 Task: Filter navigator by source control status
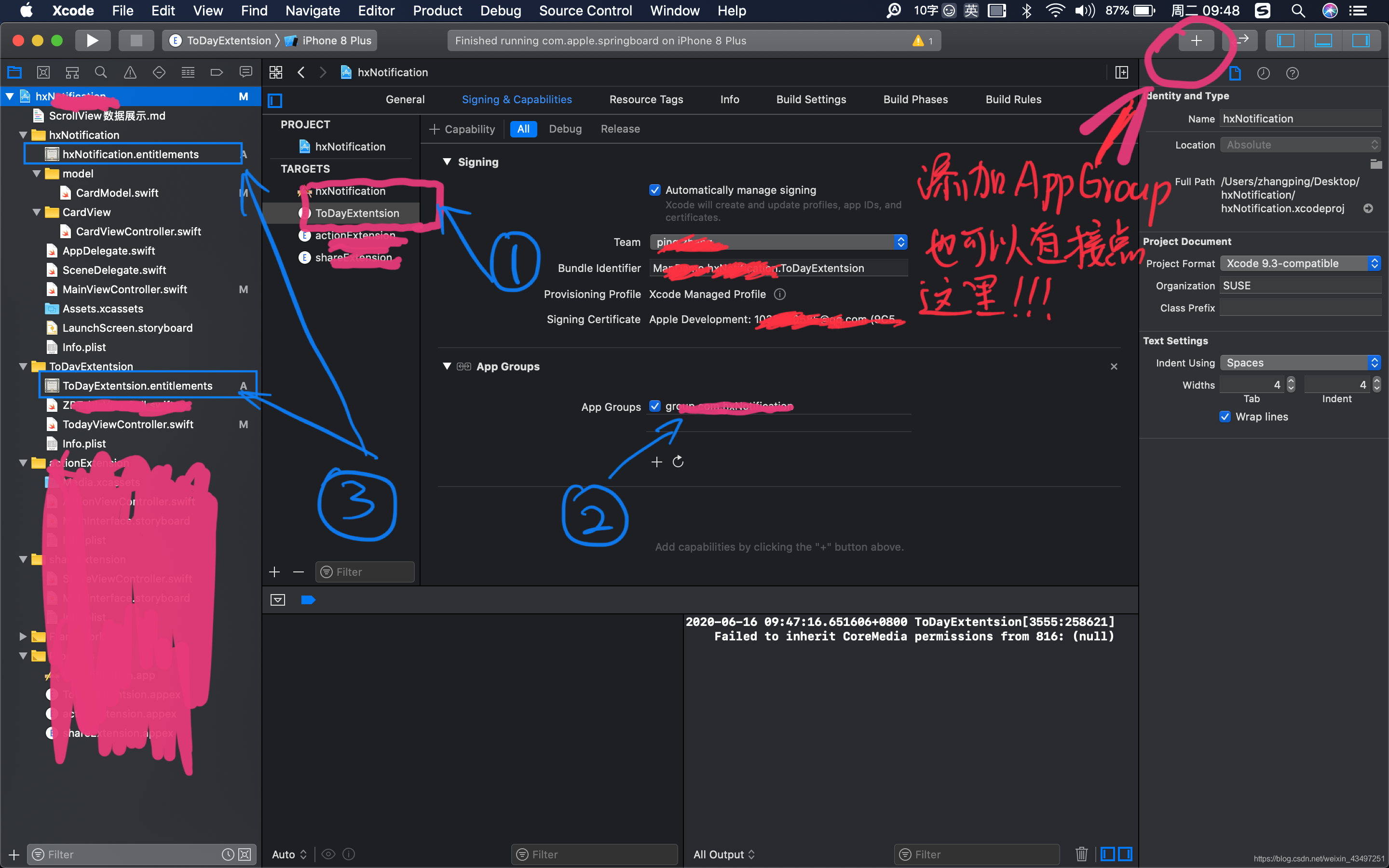click(245, 854)
